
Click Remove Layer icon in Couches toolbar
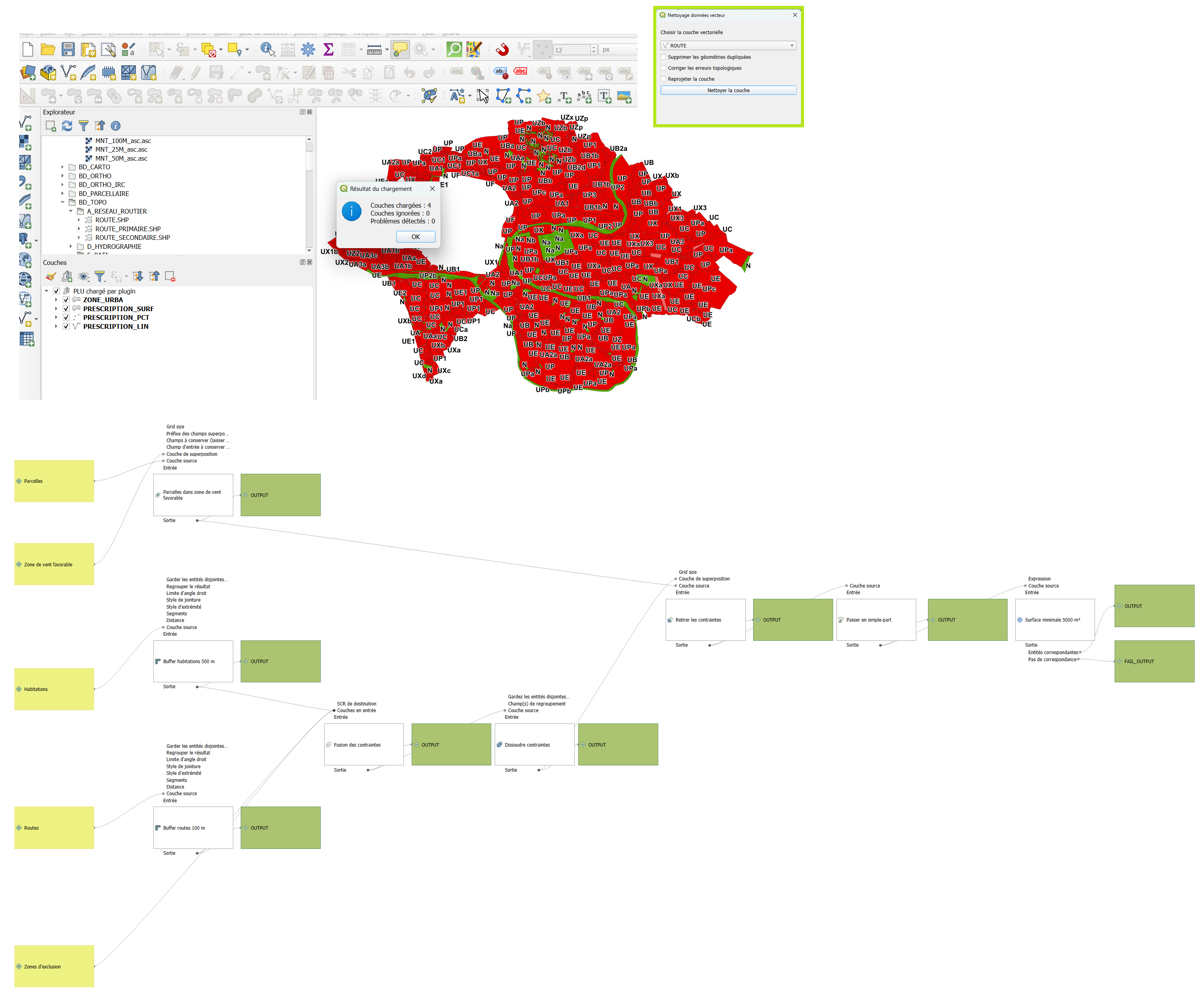[x=170, y=277]
